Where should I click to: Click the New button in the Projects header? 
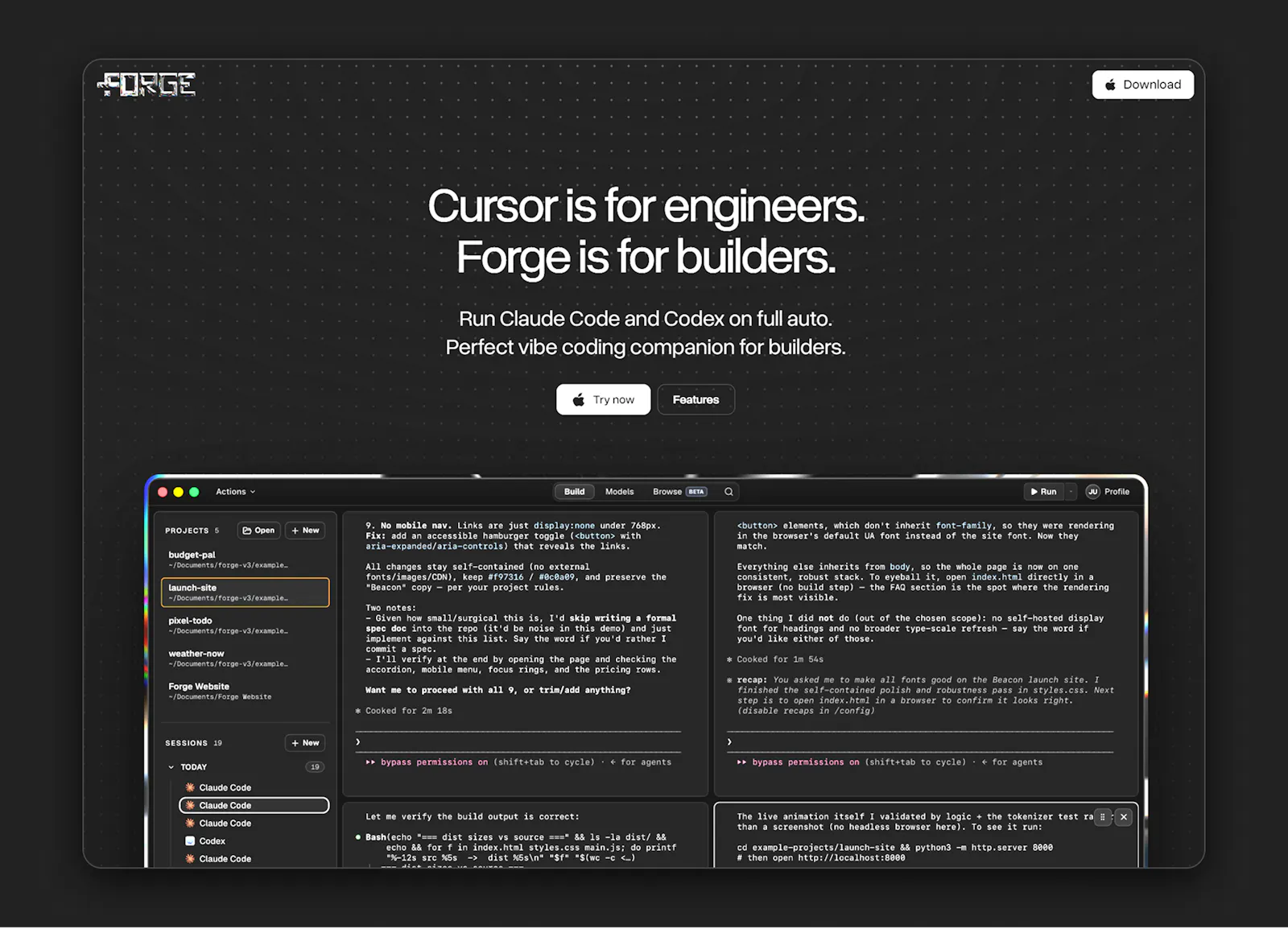pyautogui.click(x=305, y=531)
